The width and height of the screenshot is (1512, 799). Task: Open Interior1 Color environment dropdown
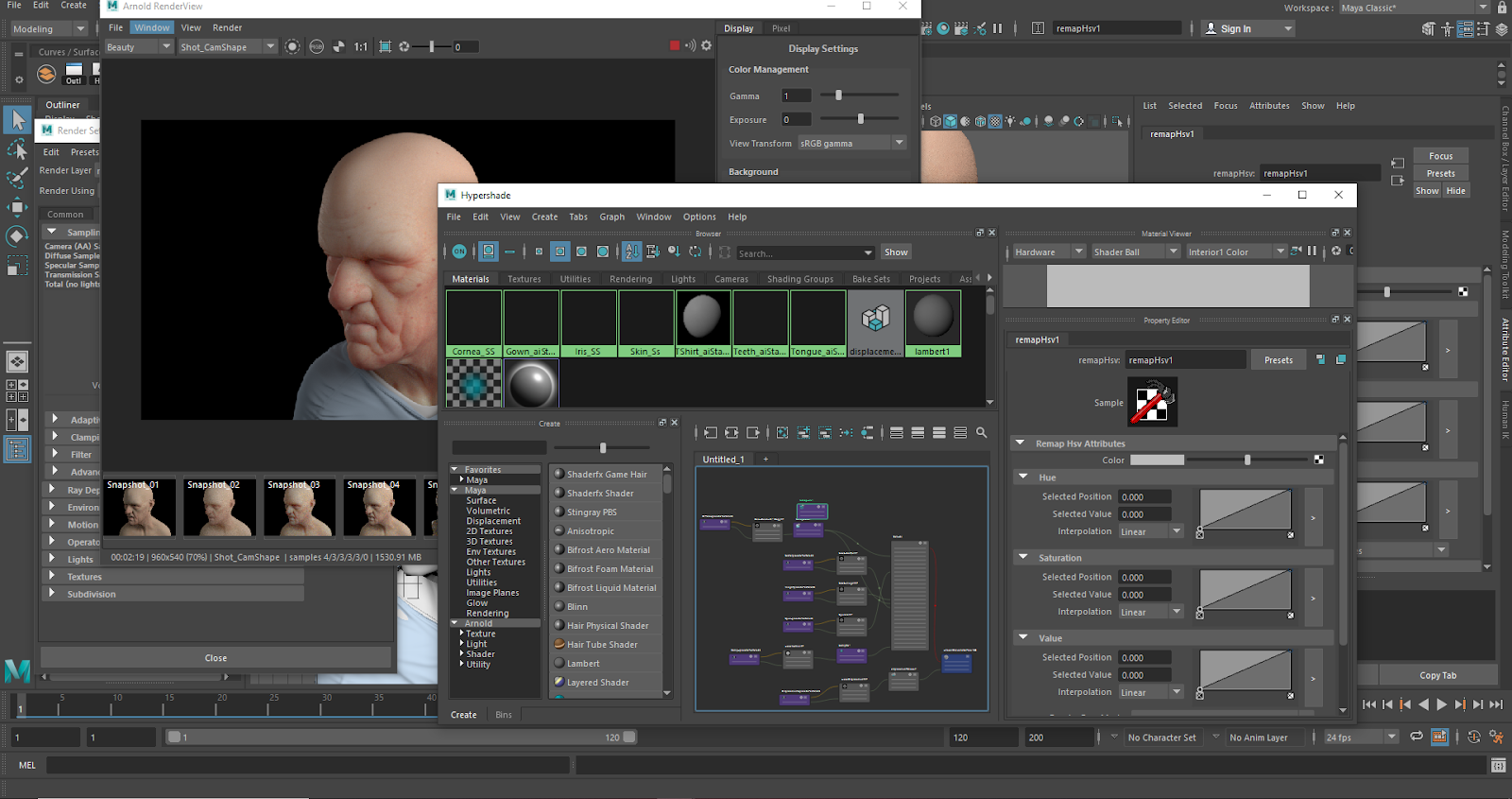coord(1236,252)
